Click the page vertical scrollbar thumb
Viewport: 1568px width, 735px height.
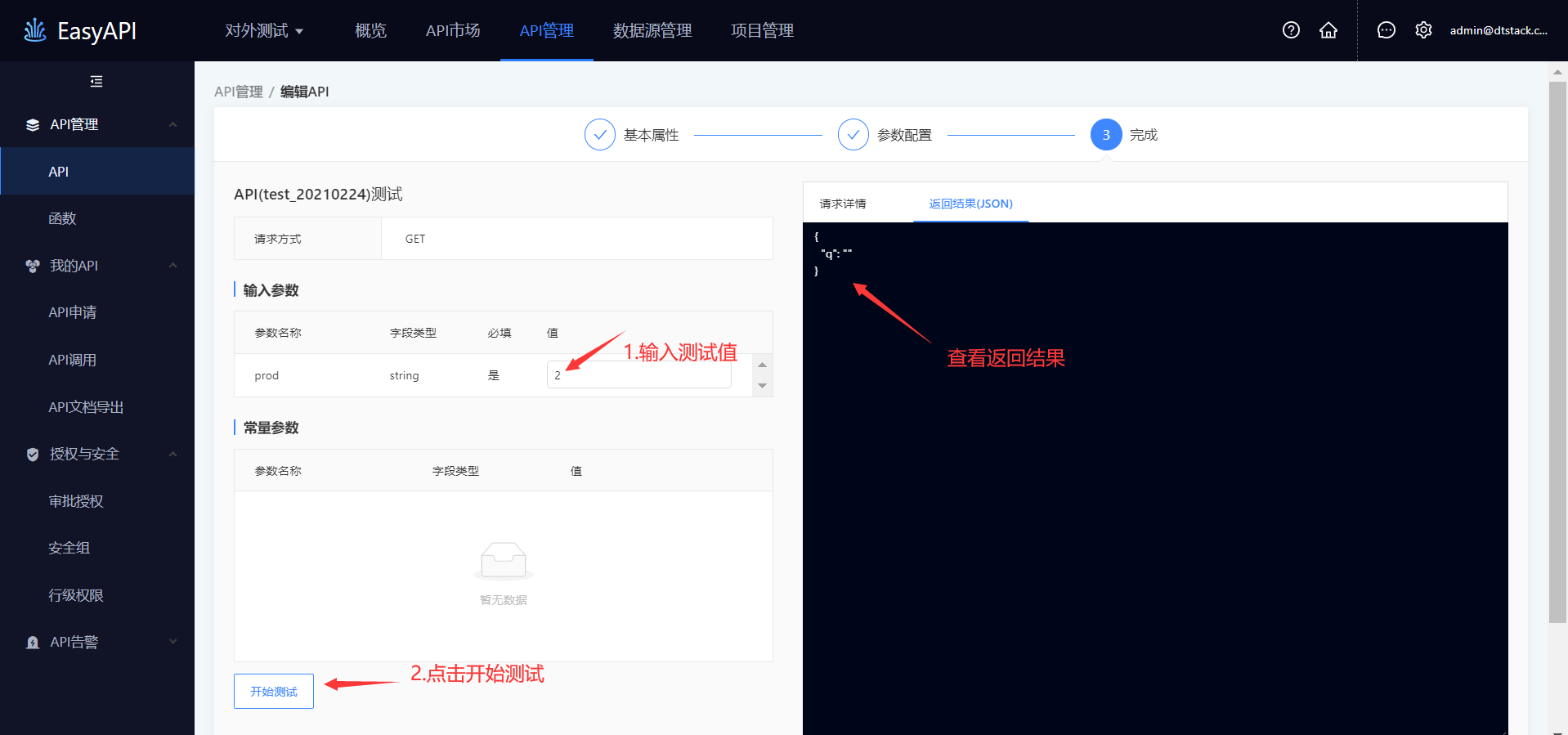(x=1557, y=352)
